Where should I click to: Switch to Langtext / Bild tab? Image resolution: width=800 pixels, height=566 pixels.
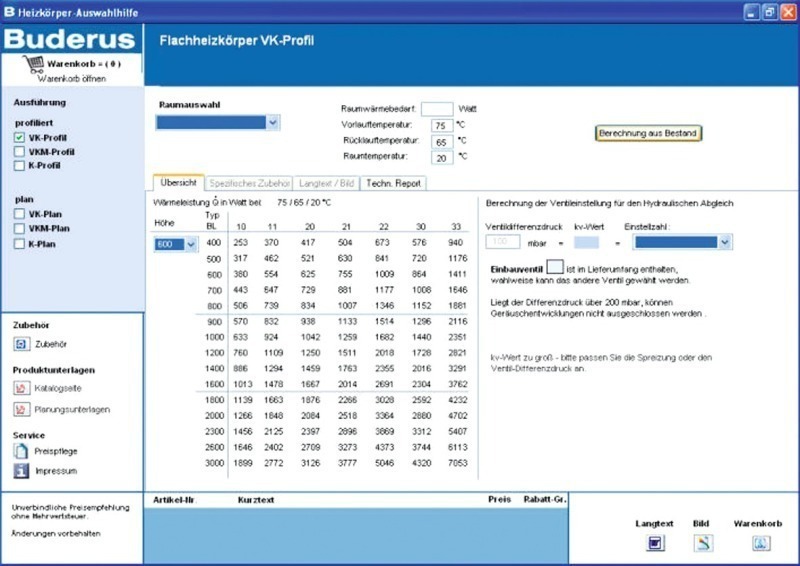pyautogui.click(x=327, y=183)
